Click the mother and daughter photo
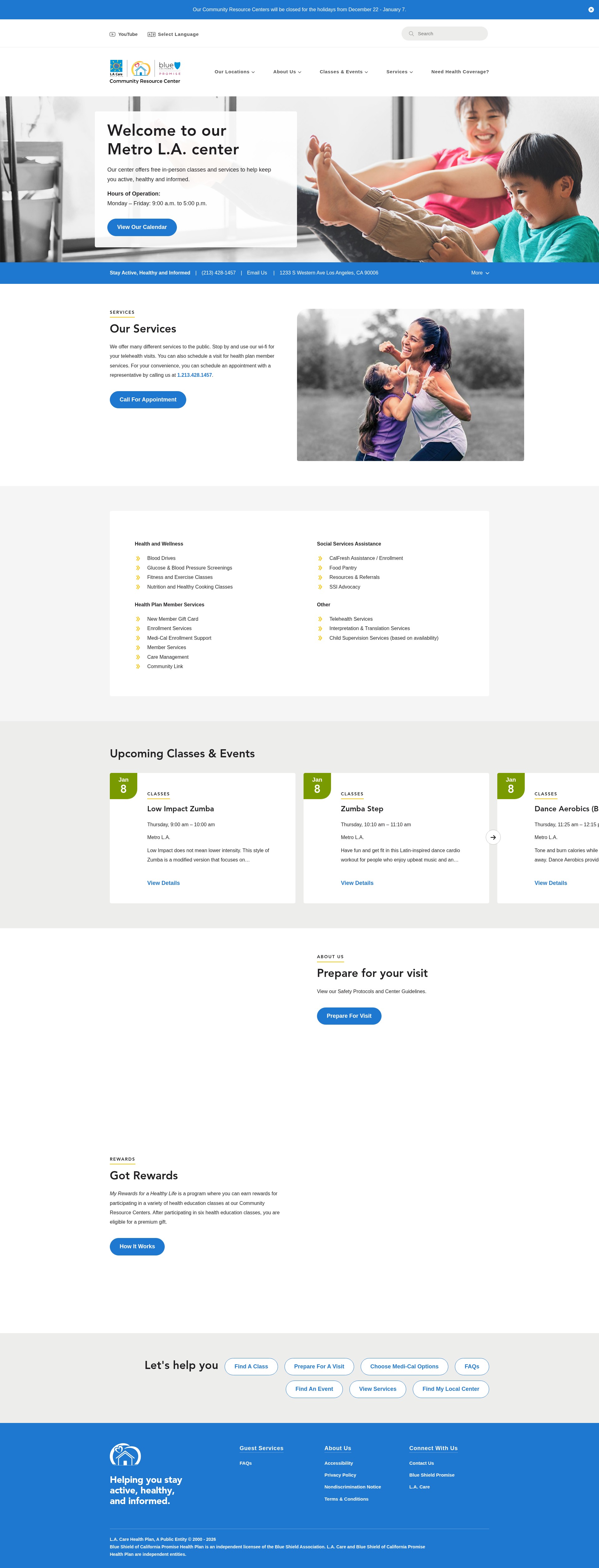Viewport: 599px width, 1568px height. click(x=410, y=385)
